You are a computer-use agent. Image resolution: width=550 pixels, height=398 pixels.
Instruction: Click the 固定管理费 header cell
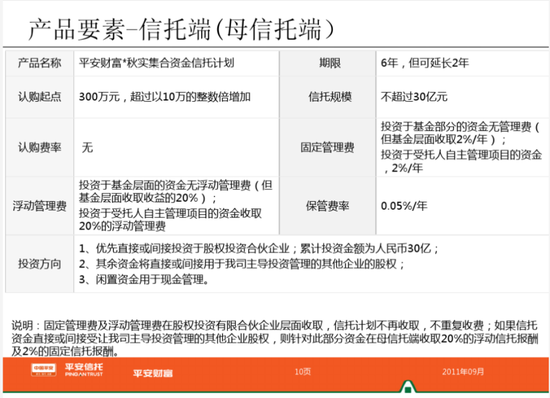pyautogui.click(x=328, y=147)
